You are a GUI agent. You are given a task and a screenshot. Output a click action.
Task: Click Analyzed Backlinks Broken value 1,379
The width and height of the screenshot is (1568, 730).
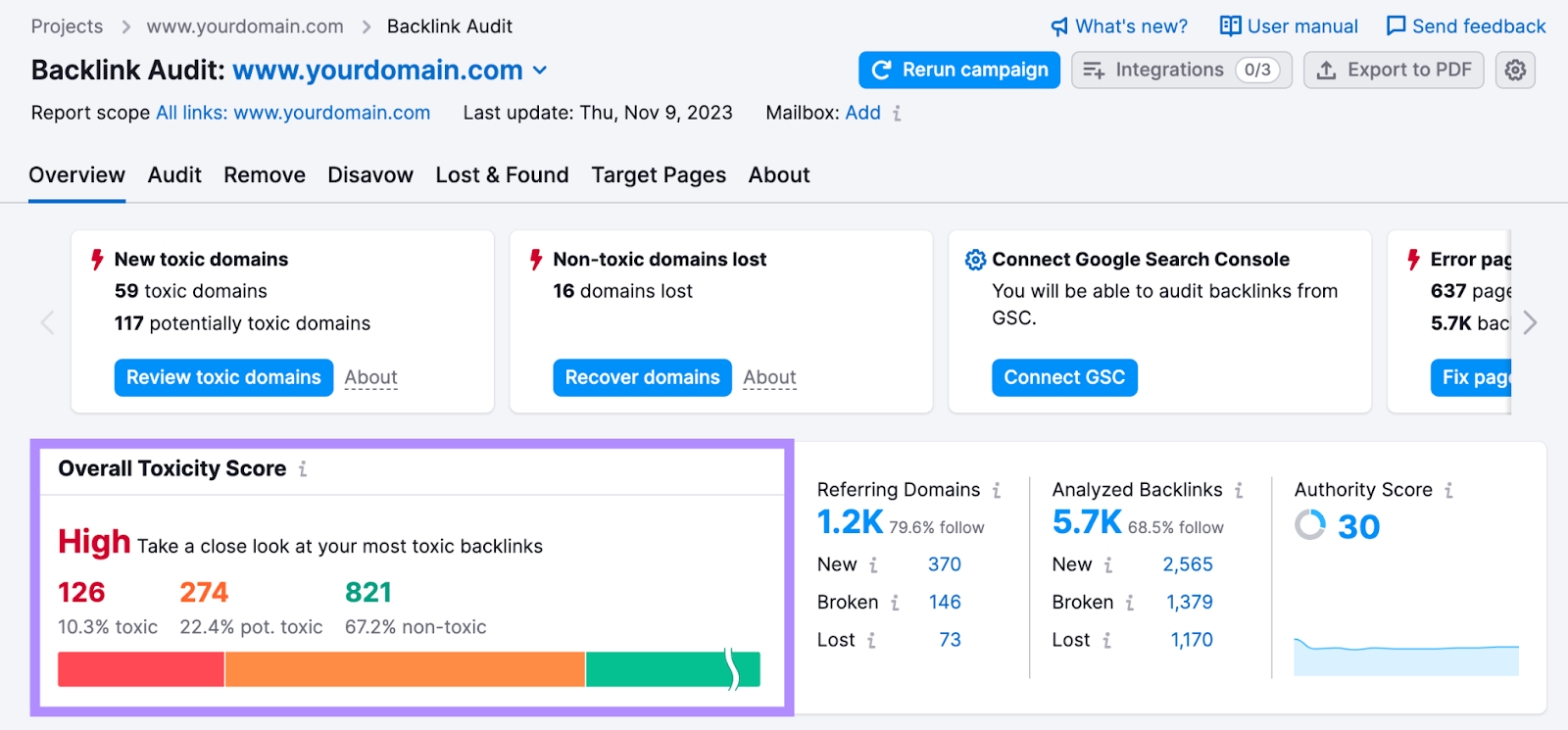(x=1190, y=603)
